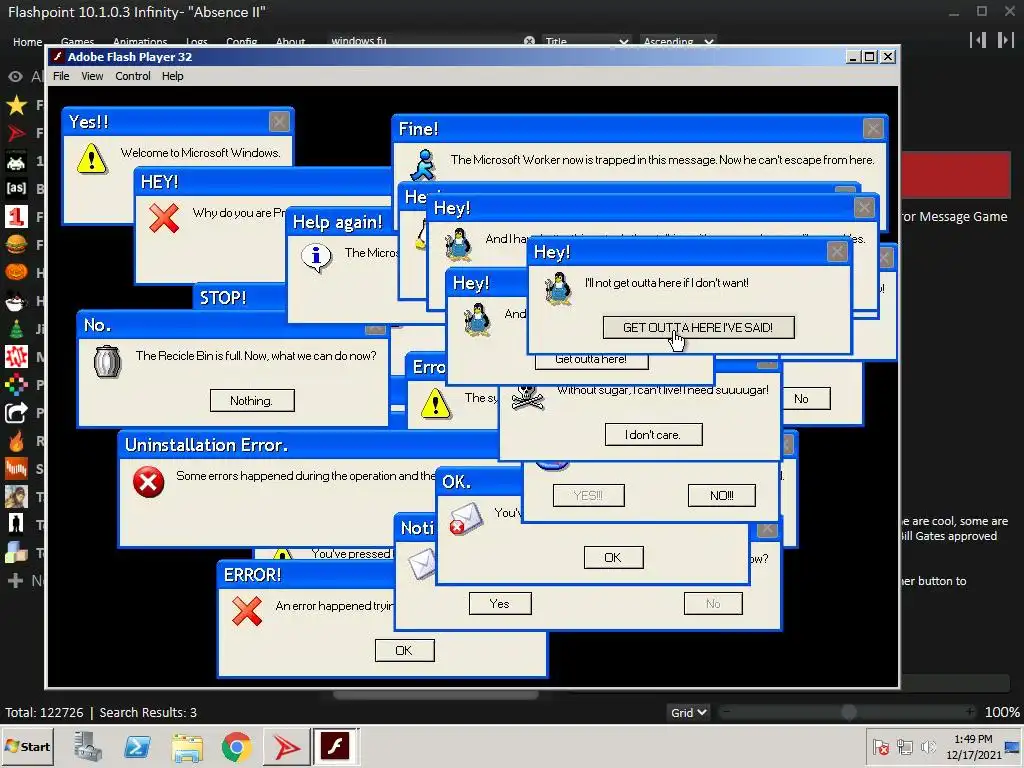Screen dimensions: 1024x768
Task: Click the red error icon in Uninstallation Error
Action: click(x=148, y=482)
